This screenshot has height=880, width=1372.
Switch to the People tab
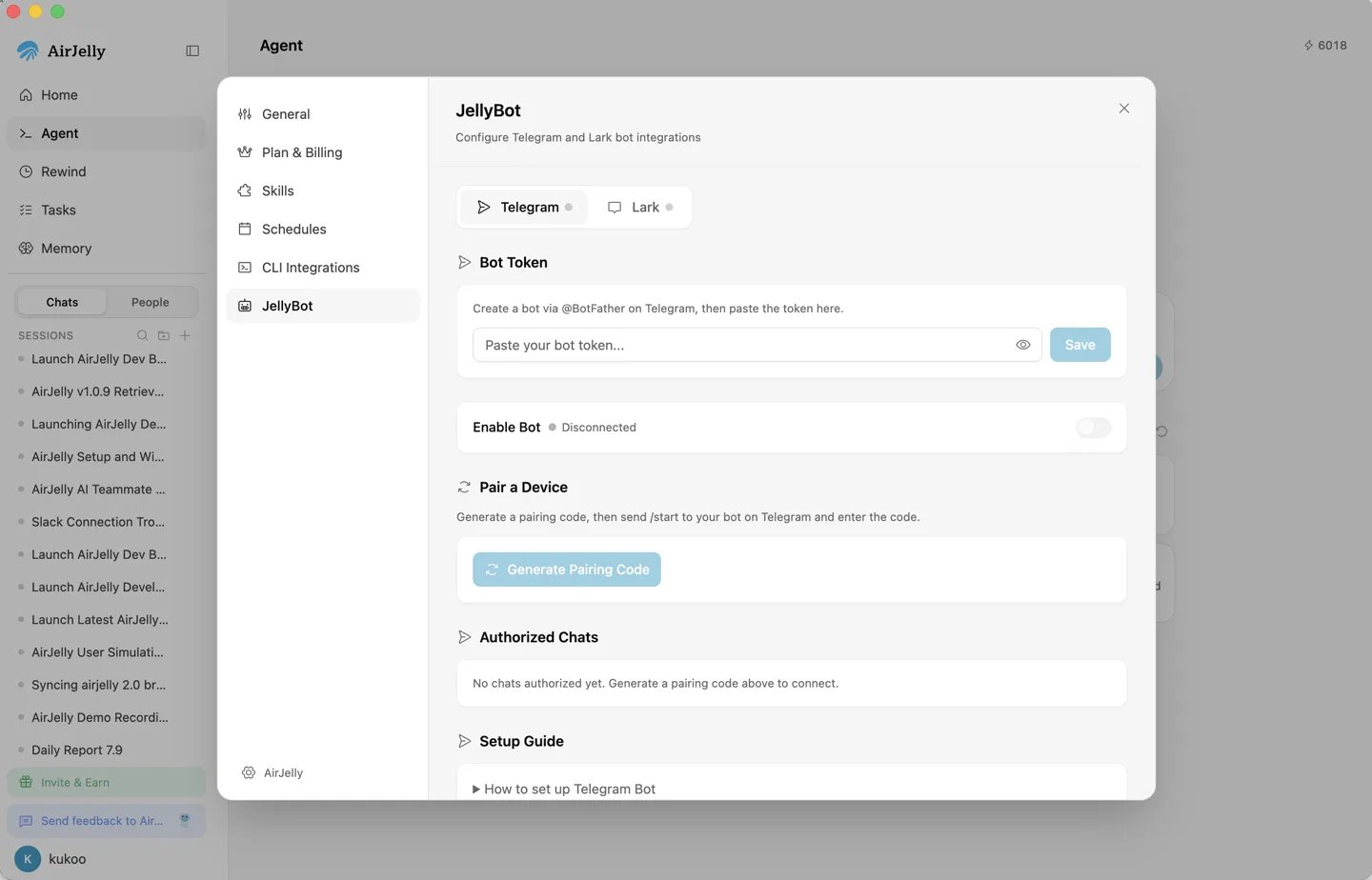click(x=151, y=302)
